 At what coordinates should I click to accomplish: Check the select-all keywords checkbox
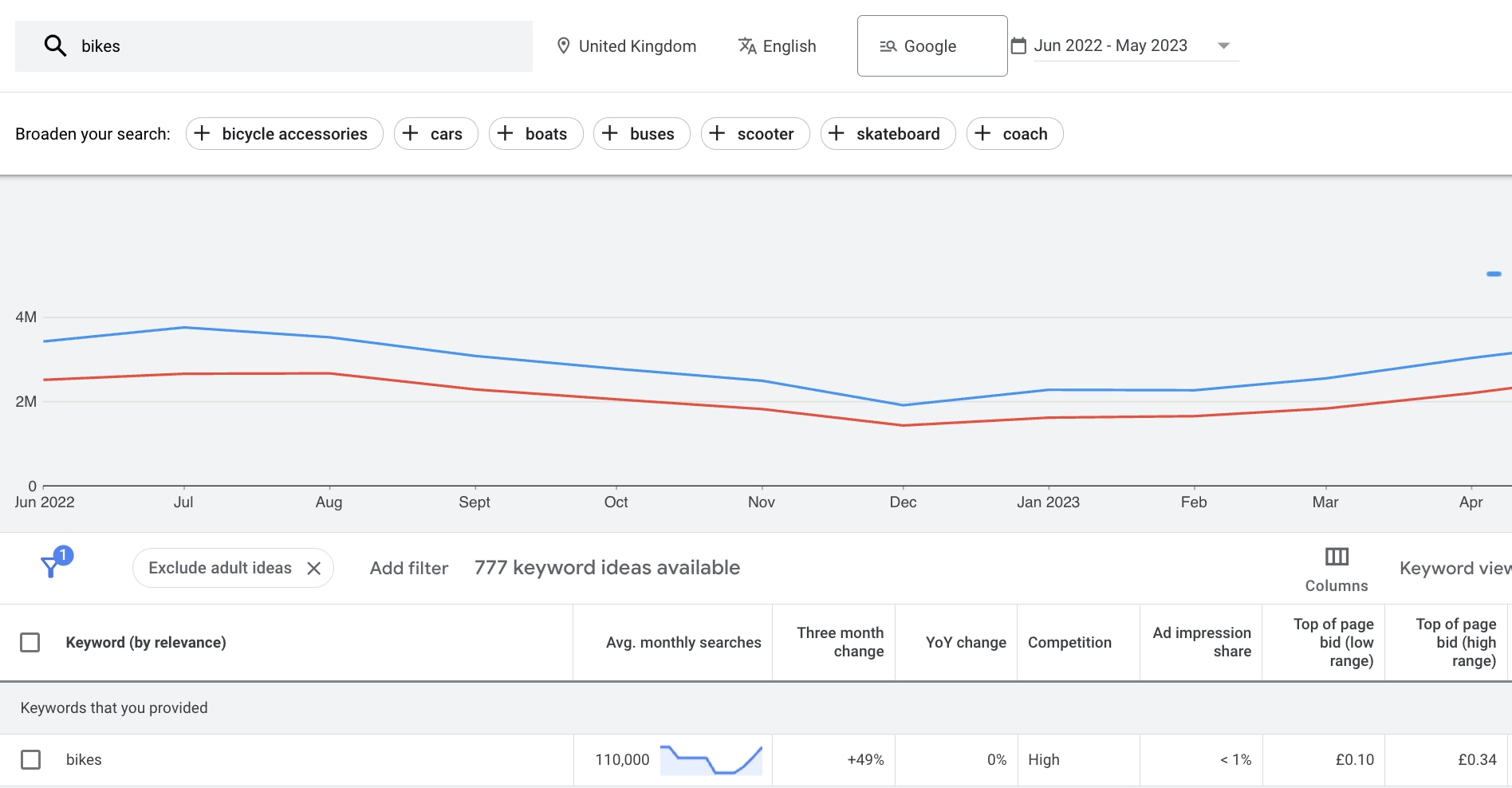tap(30, 642)
